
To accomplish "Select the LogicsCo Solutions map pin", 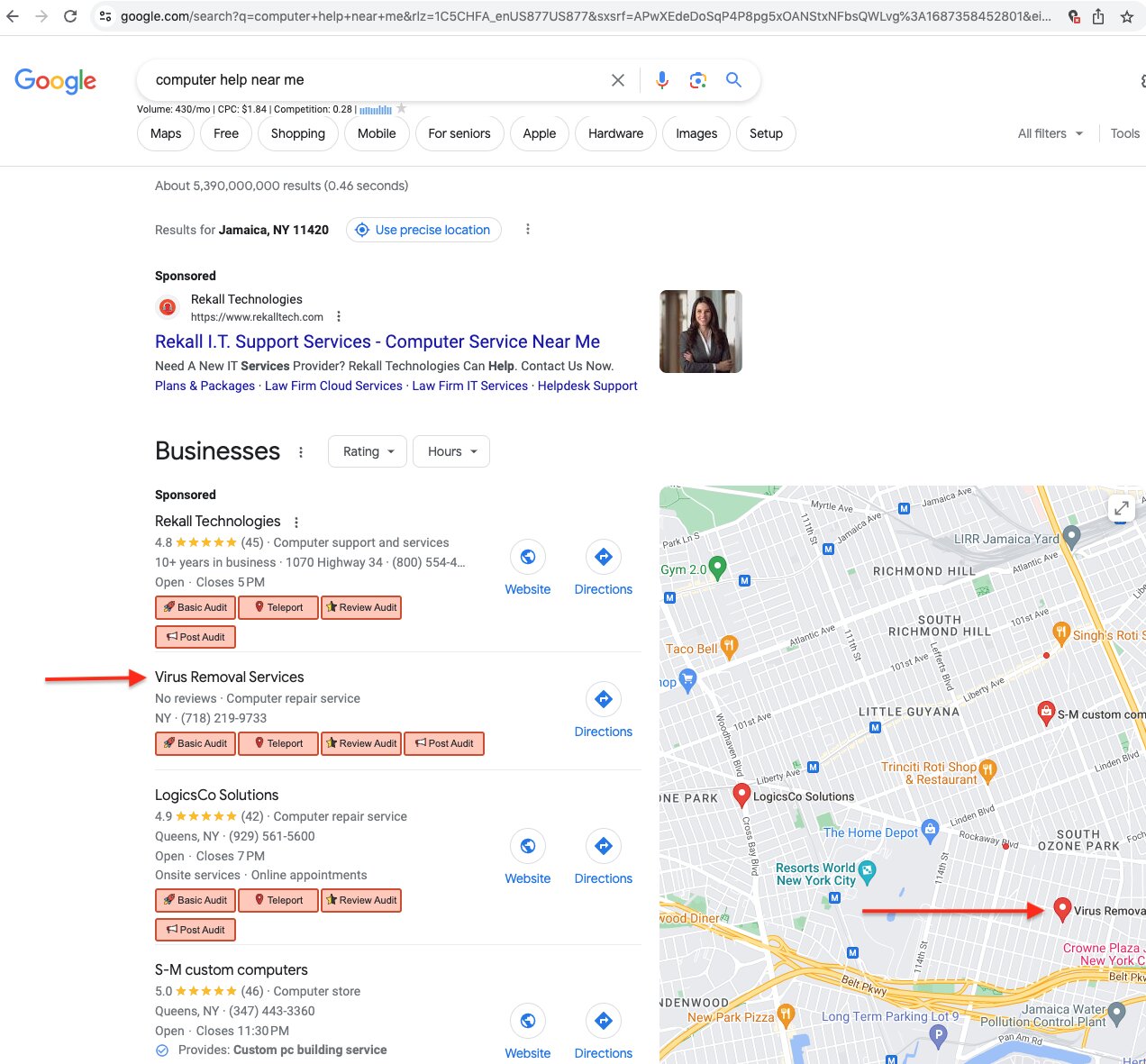I will [741, 795].
